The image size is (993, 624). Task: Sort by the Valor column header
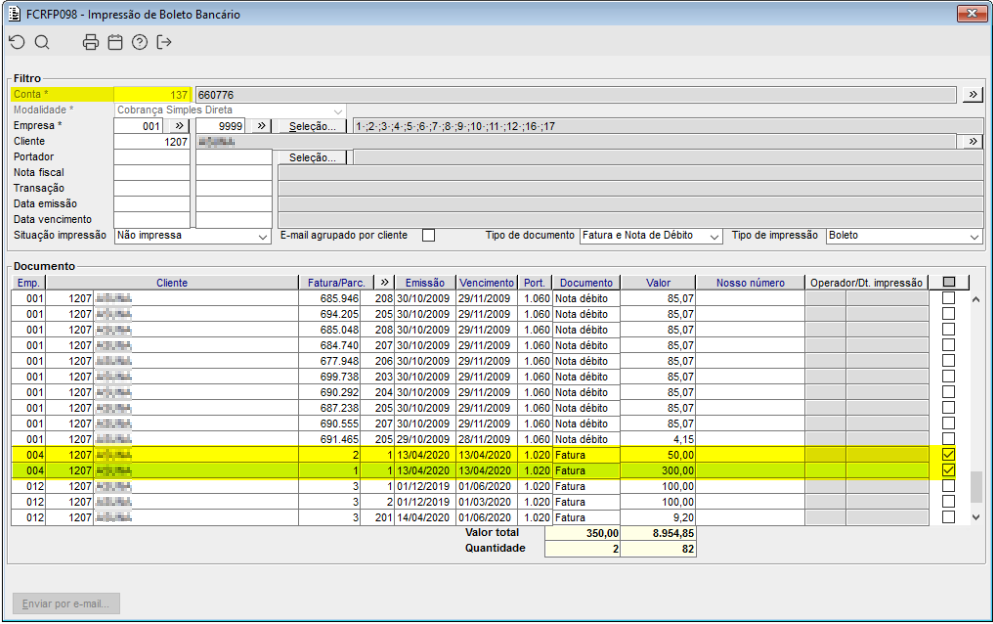click(658, 283)
